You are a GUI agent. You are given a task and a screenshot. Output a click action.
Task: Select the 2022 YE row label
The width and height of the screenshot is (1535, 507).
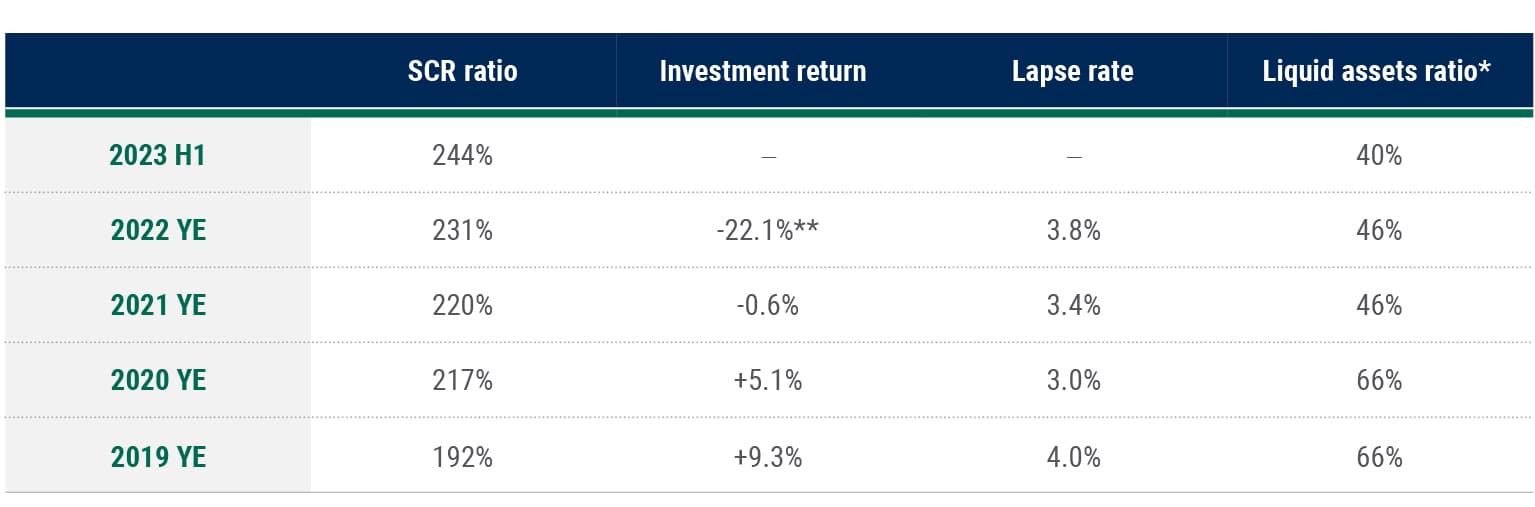pos(158,230)
